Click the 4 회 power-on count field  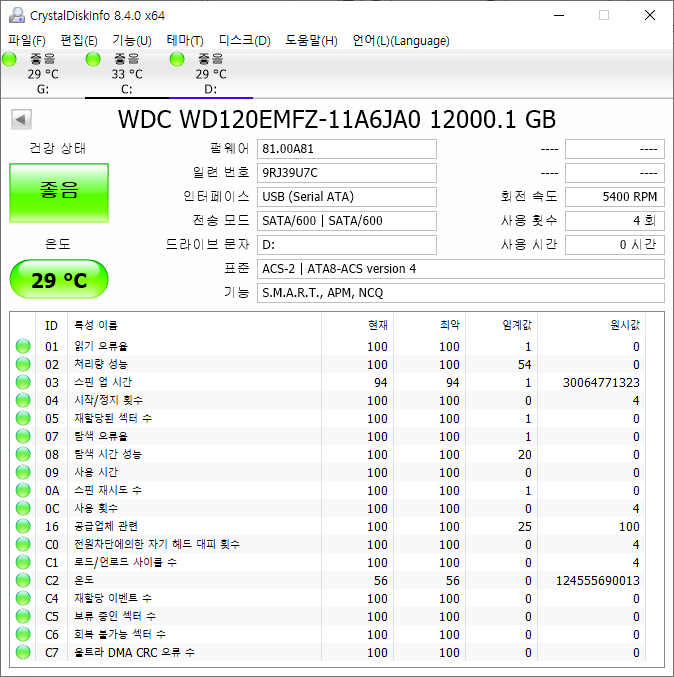[x=615, y=221]
